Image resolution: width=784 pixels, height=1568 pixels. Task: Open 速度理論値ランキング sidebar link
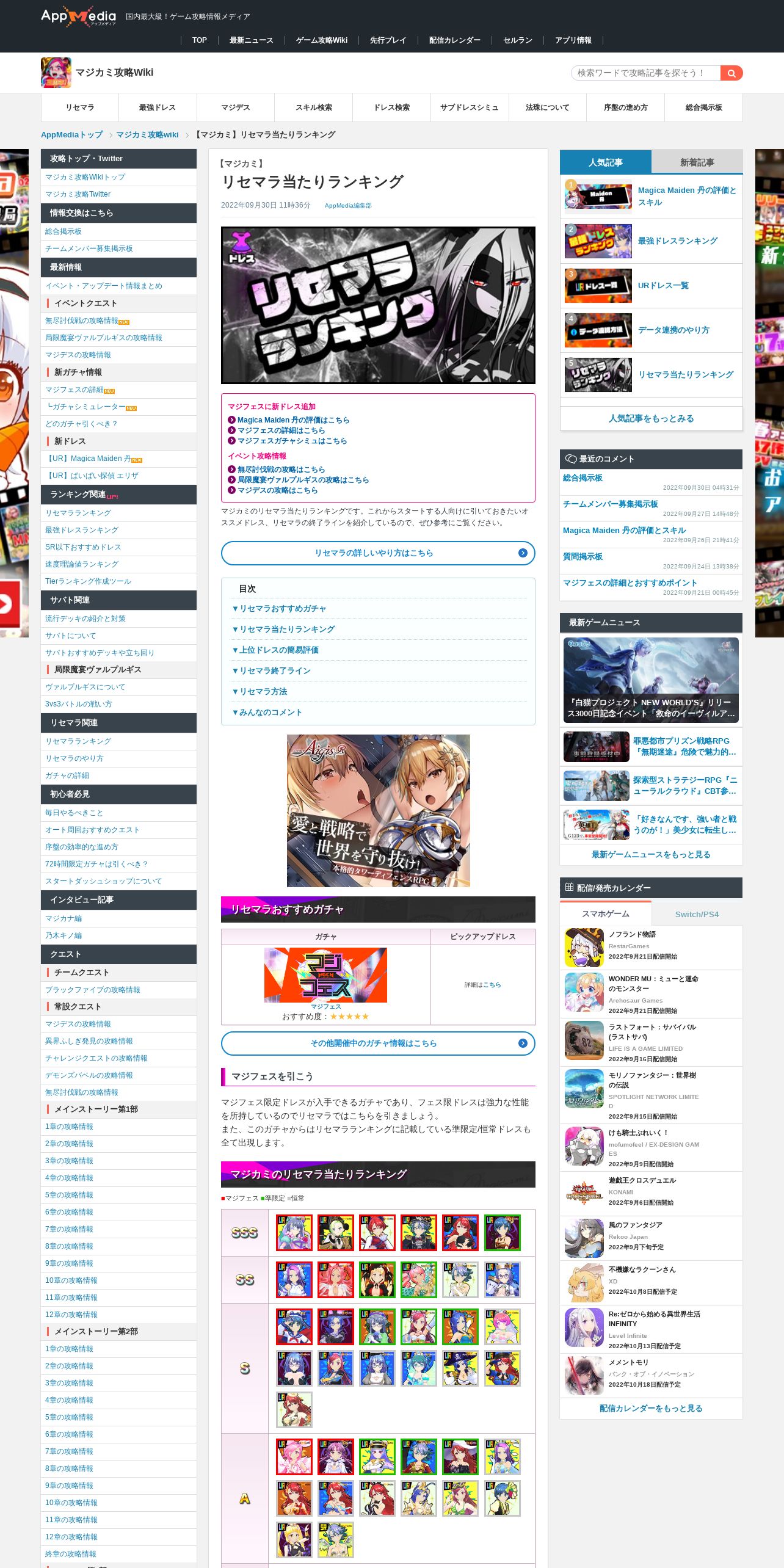[x=82, y=564]
